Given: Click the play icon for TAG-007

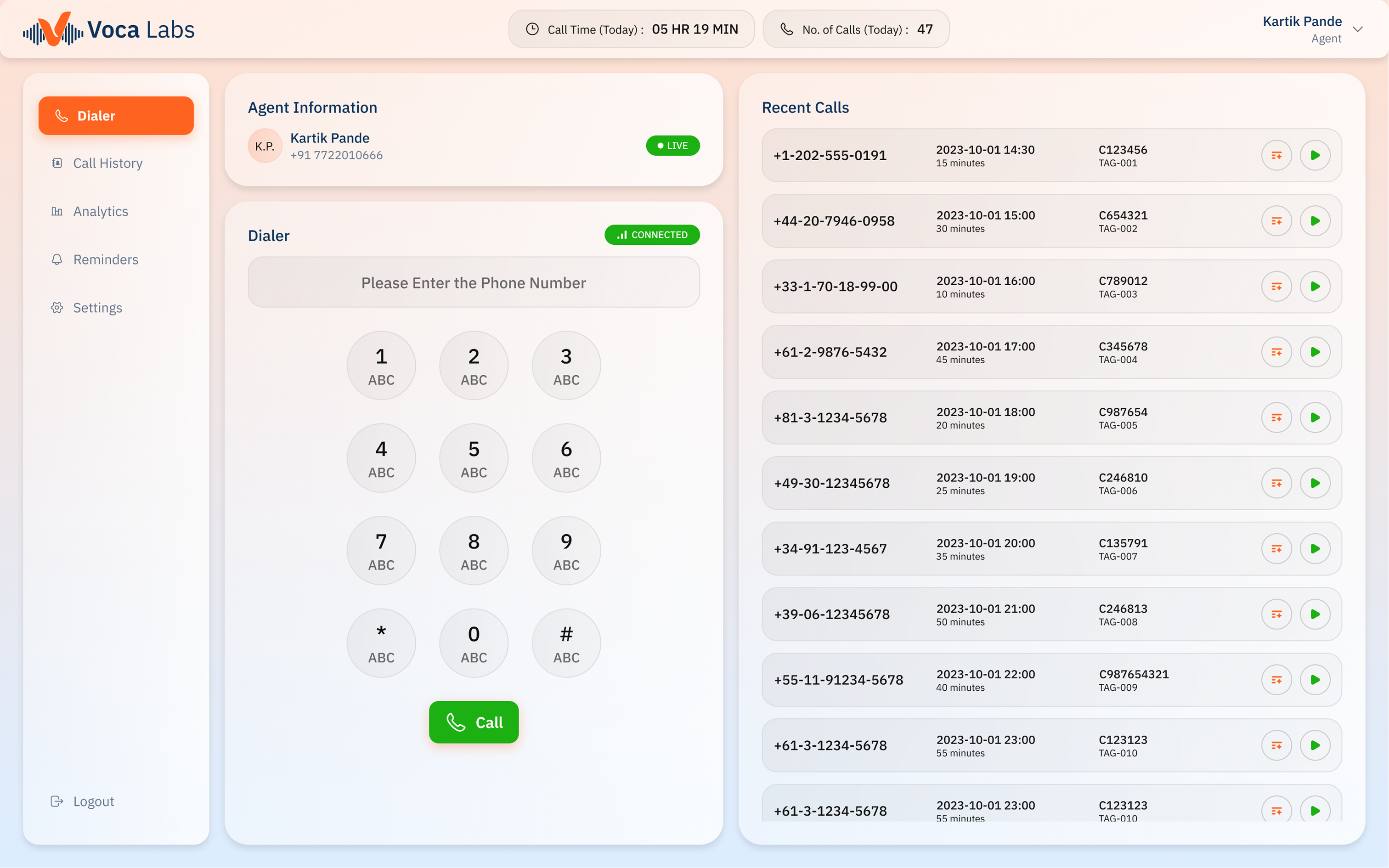Looking at the screenshot, I should coord(1315,549).
